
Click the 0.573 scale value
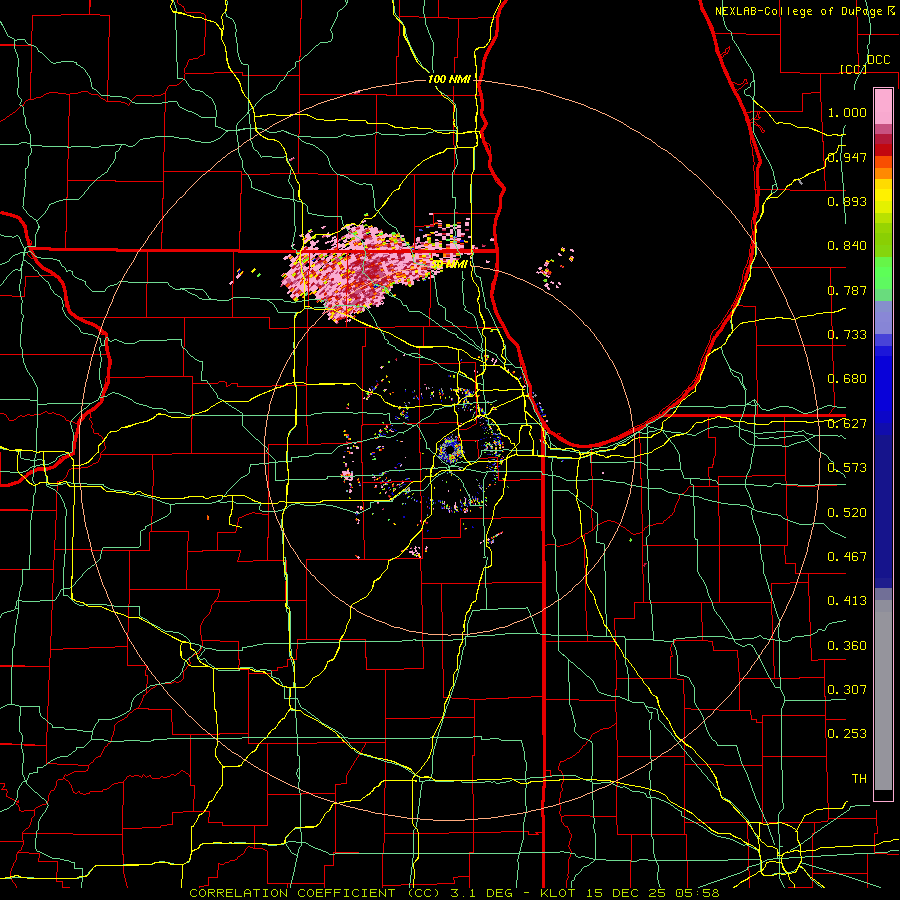pos(847,468)
